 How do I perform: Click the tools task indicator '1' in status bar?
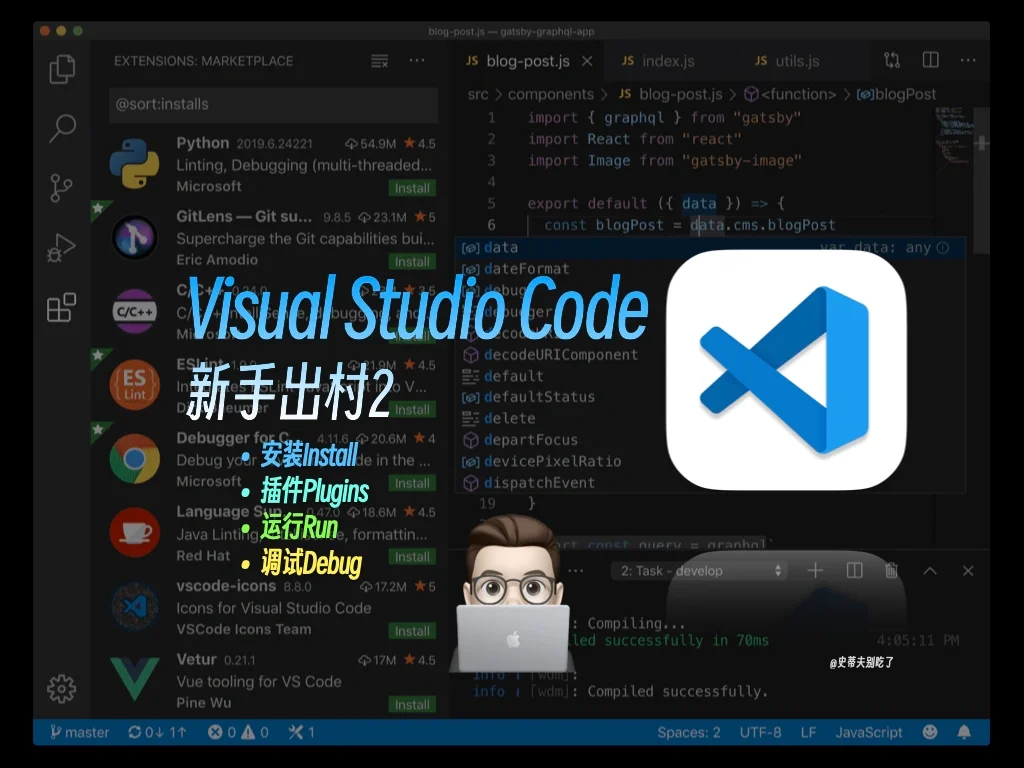302,732
